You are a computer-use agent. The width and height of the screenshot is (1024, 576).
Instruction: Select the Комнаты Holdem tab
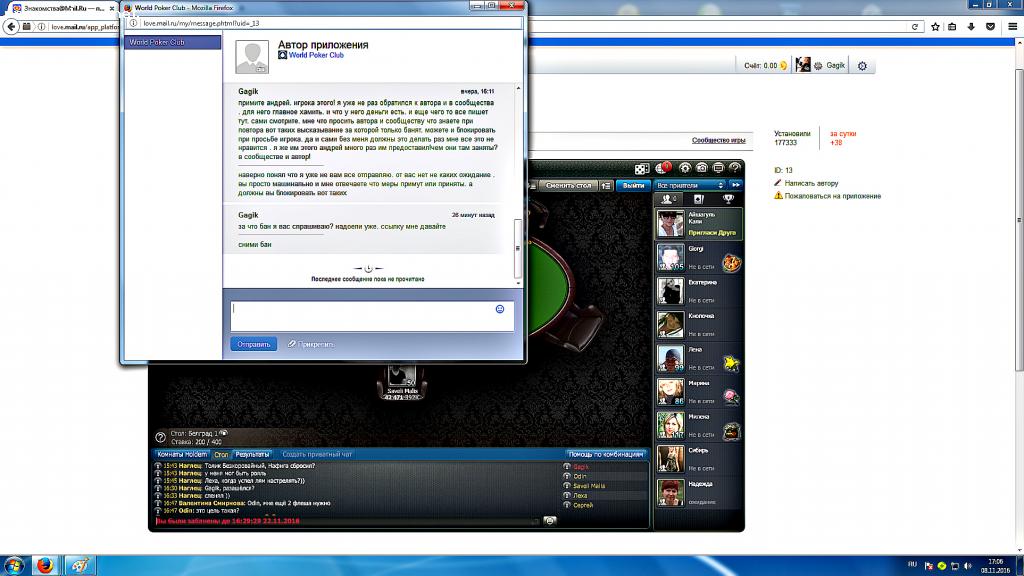pyautogui.click(x=182, y=454)
